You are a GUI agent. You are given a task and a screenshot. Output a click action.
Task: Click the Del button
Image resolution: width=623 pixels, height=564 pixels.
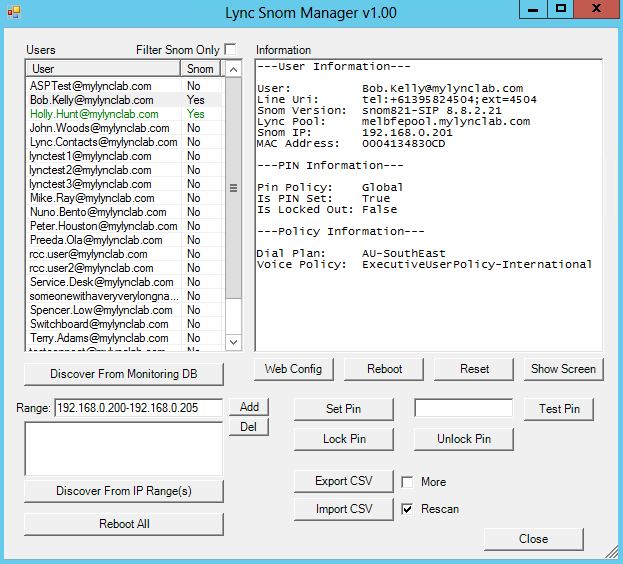[249, 427]
